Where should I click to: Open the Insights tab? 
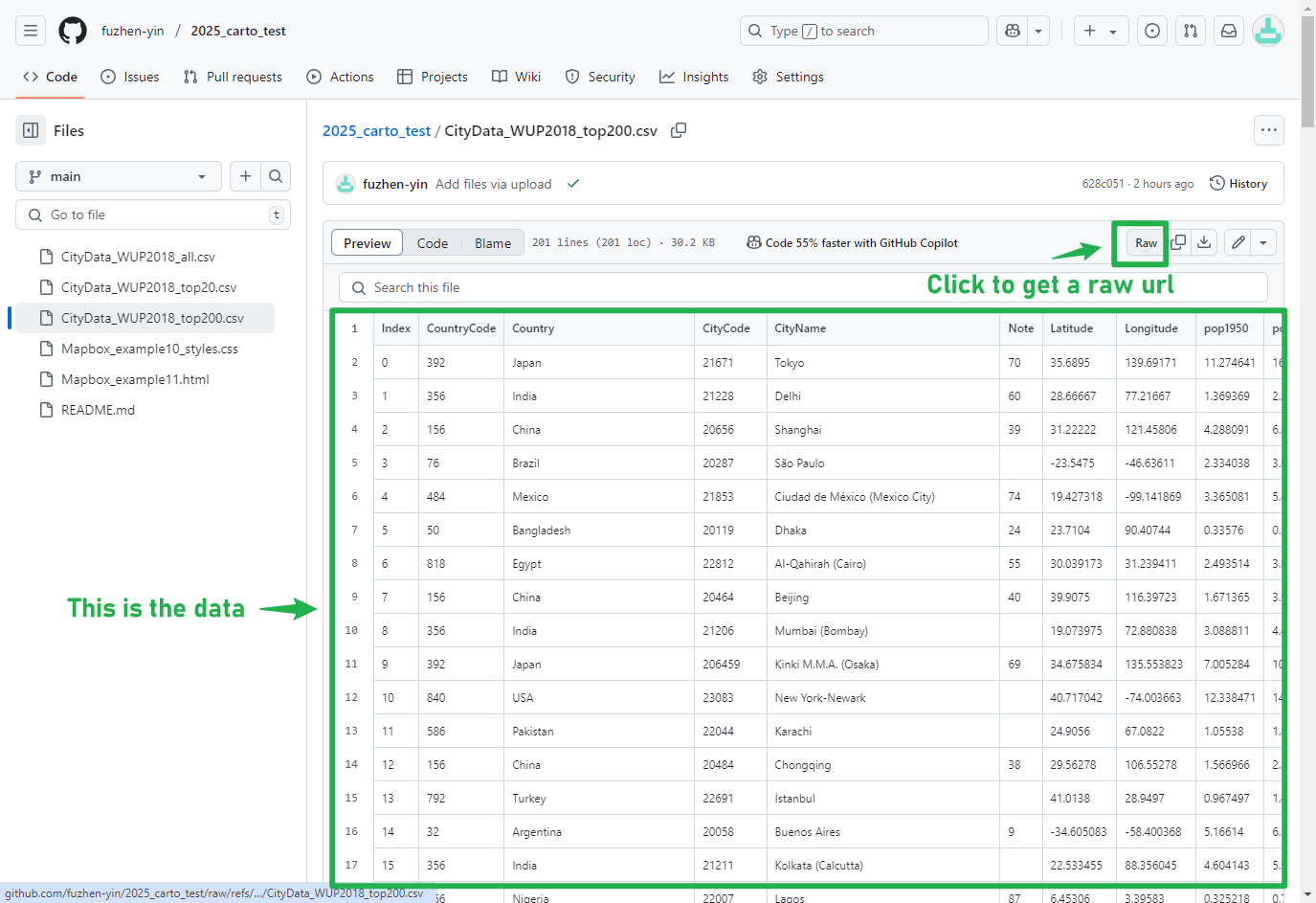694,77
